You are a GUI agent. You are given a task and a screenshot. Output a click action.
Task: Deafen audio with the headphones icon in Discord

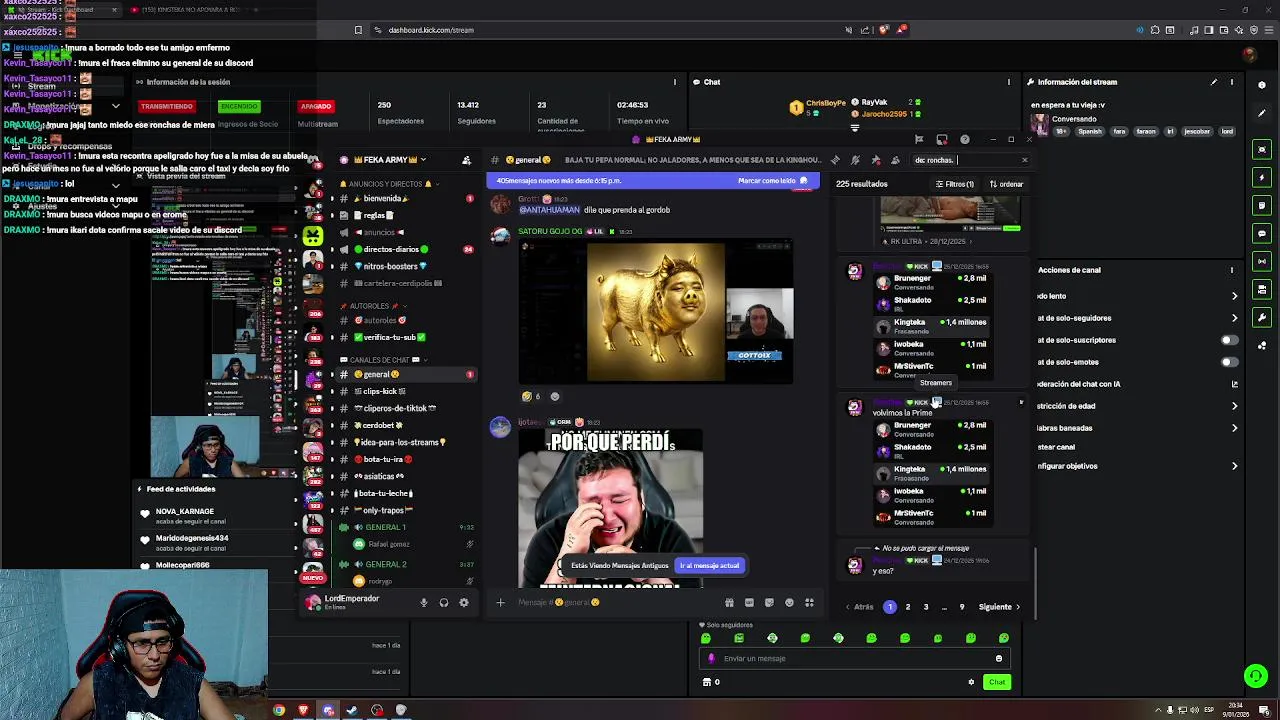point(443,602)
